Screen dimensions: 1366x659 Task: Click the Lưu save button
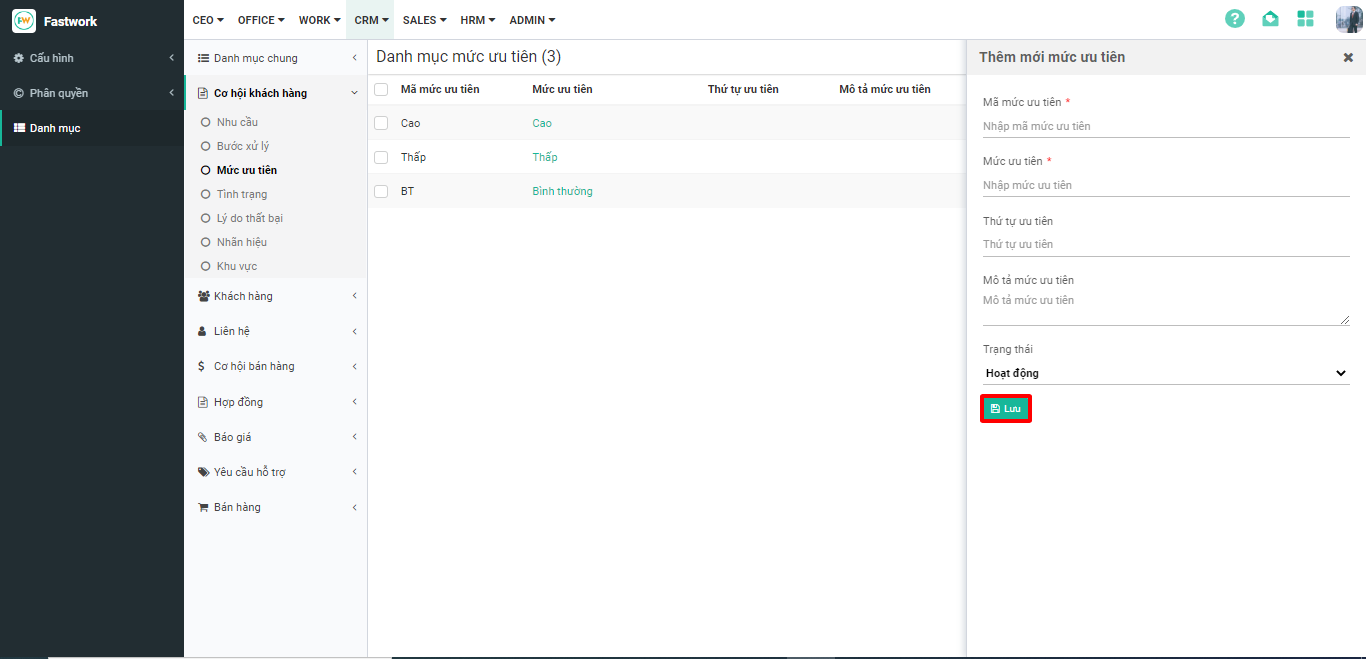1005,409
